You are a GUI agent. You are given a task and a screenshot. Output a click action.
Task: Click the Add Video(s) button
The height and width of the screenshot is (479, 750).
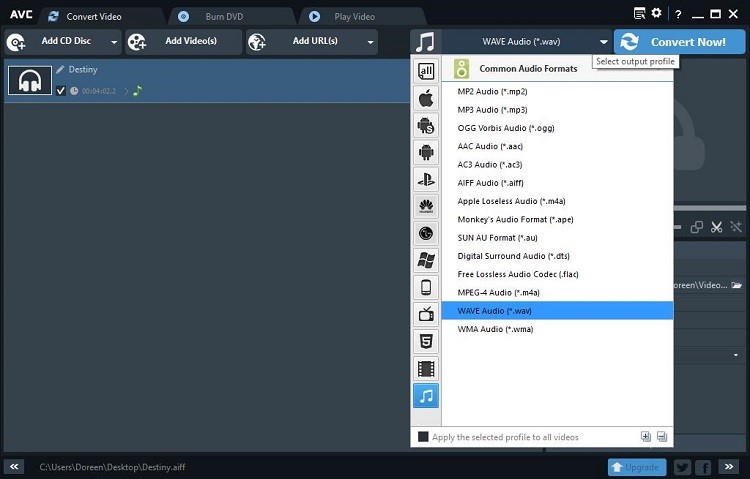click(x=184, y=42)
